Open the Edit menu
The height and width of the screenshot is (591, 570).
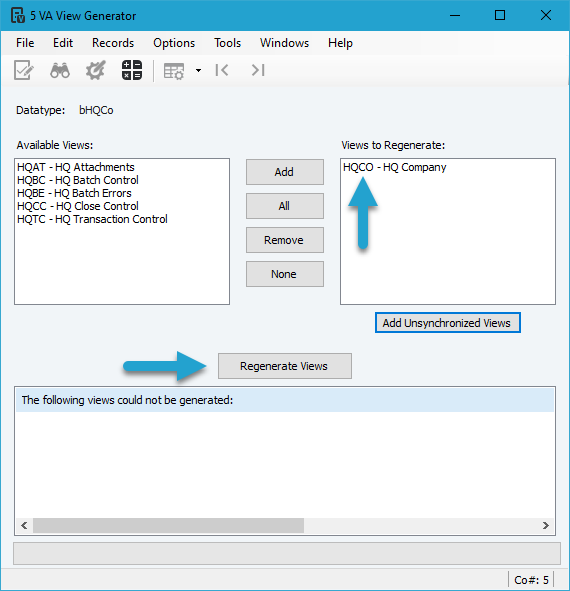[63, 43]
